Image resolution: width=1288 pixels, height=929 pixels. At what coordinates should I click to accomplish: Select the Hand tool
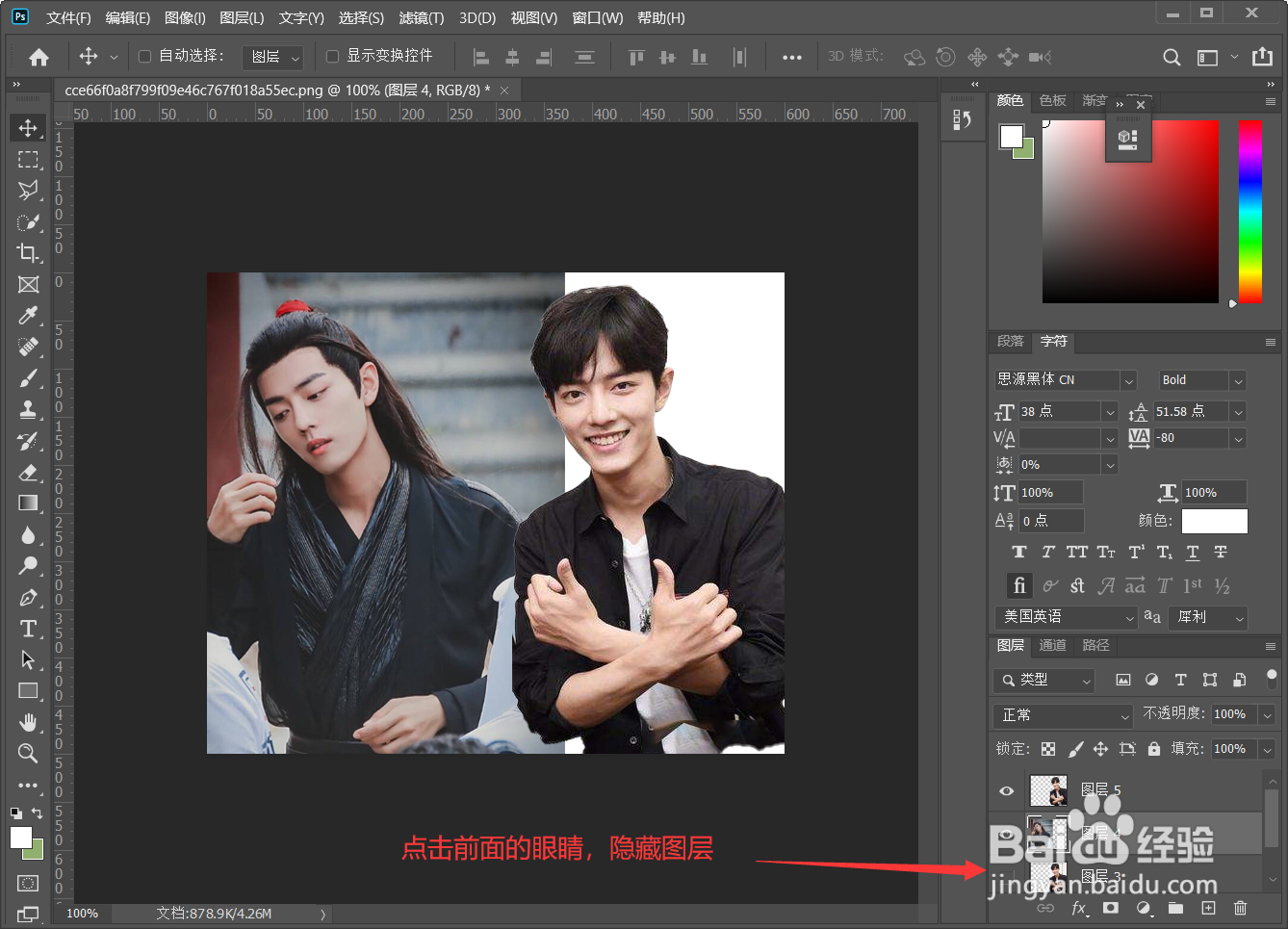(28, 722)
